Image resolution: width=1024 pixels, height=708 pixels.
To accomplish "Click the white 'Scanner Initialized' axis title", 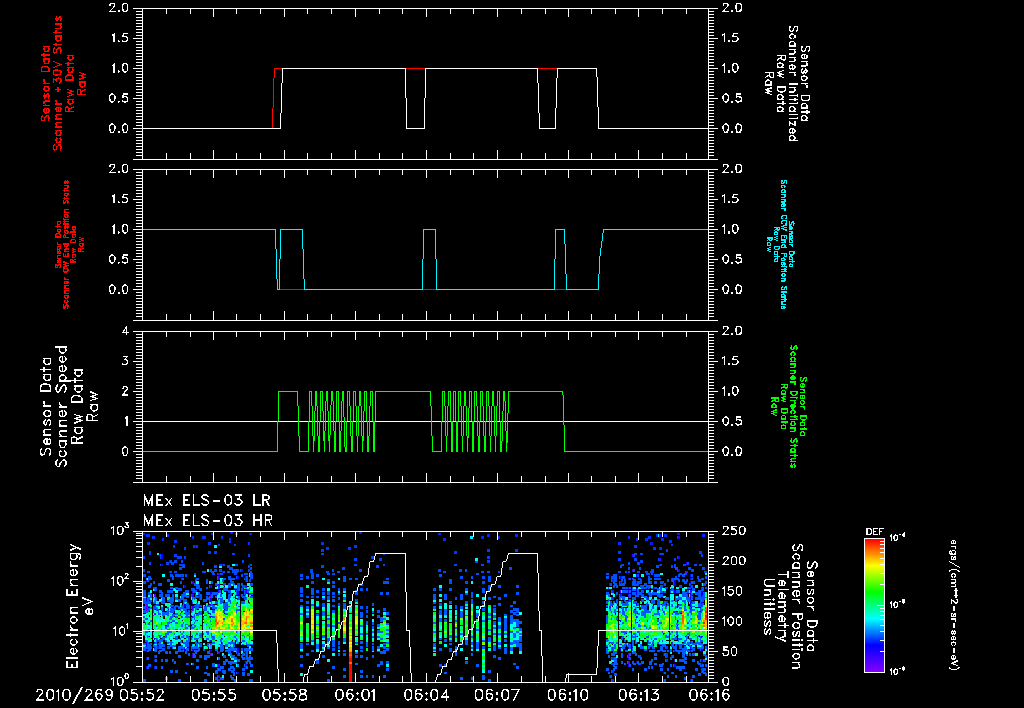I will coord(793,84).
